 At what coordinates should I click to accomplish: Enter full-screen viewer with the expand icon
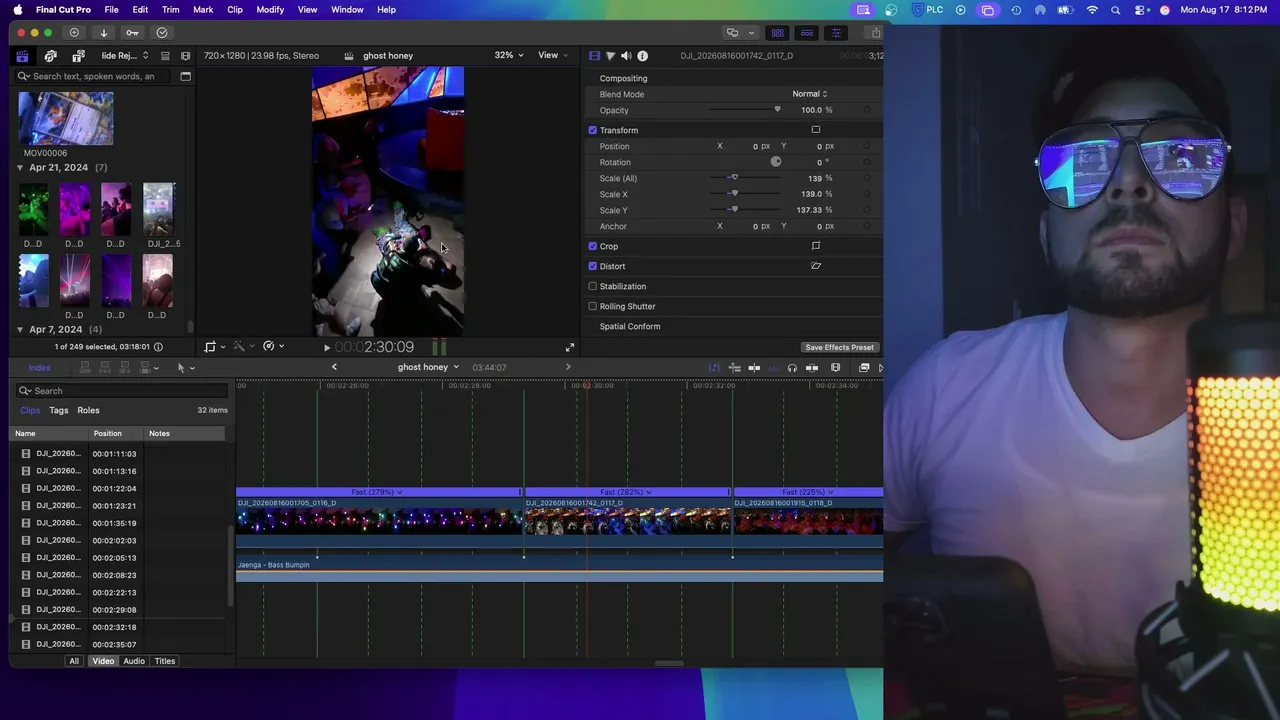click(x=570, y=347)
